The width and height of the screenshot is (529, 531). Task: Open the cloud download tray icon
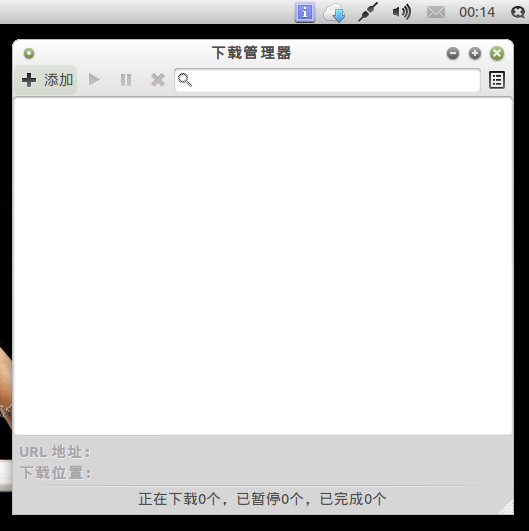335,13
